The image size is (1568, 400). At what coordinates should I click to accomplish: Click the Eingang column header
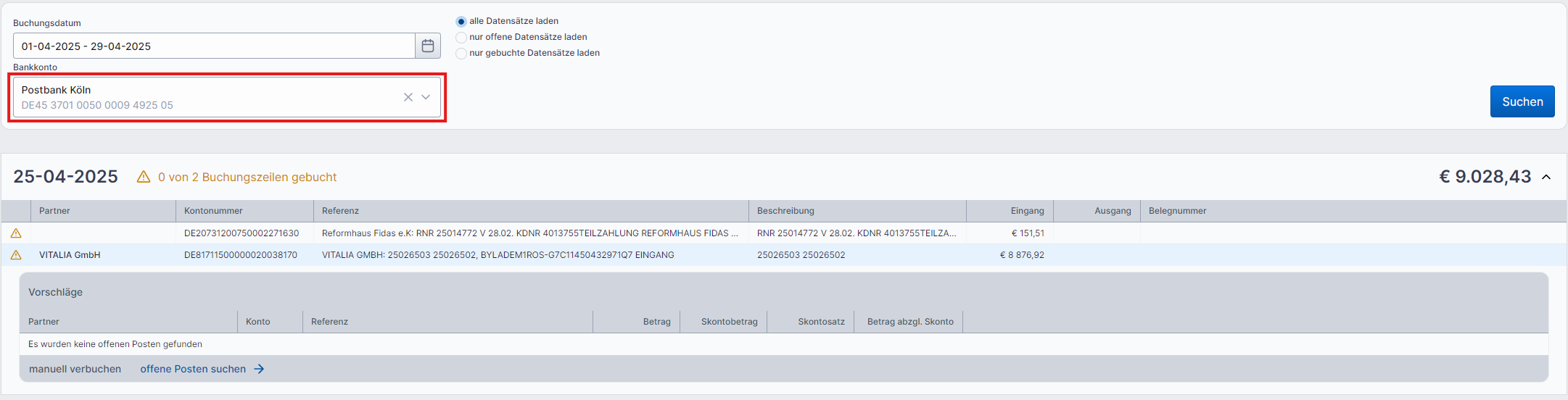[x=1027, y=211]
